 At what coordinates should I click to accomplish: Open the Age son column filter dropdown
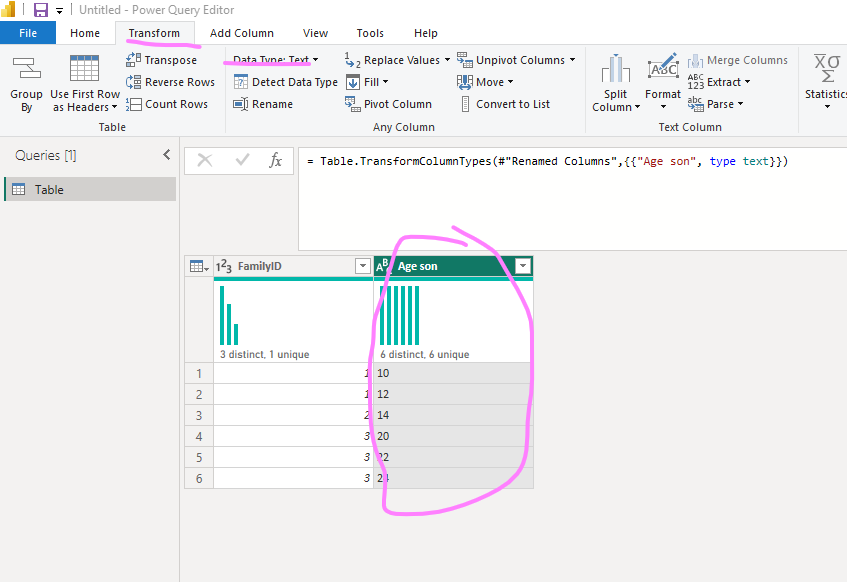[522, 266]
